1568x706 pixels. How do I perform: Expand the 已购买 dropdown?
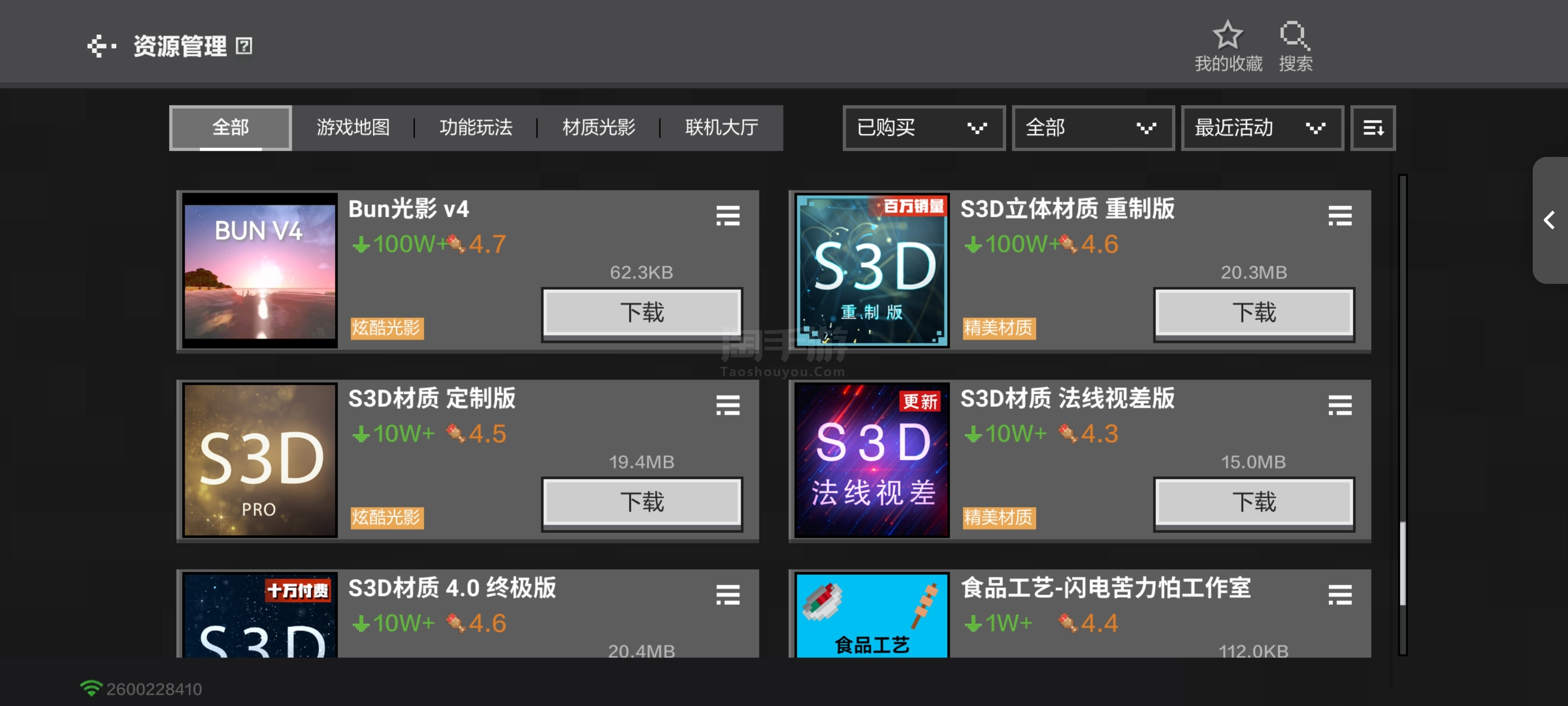(x=923, y=128)
